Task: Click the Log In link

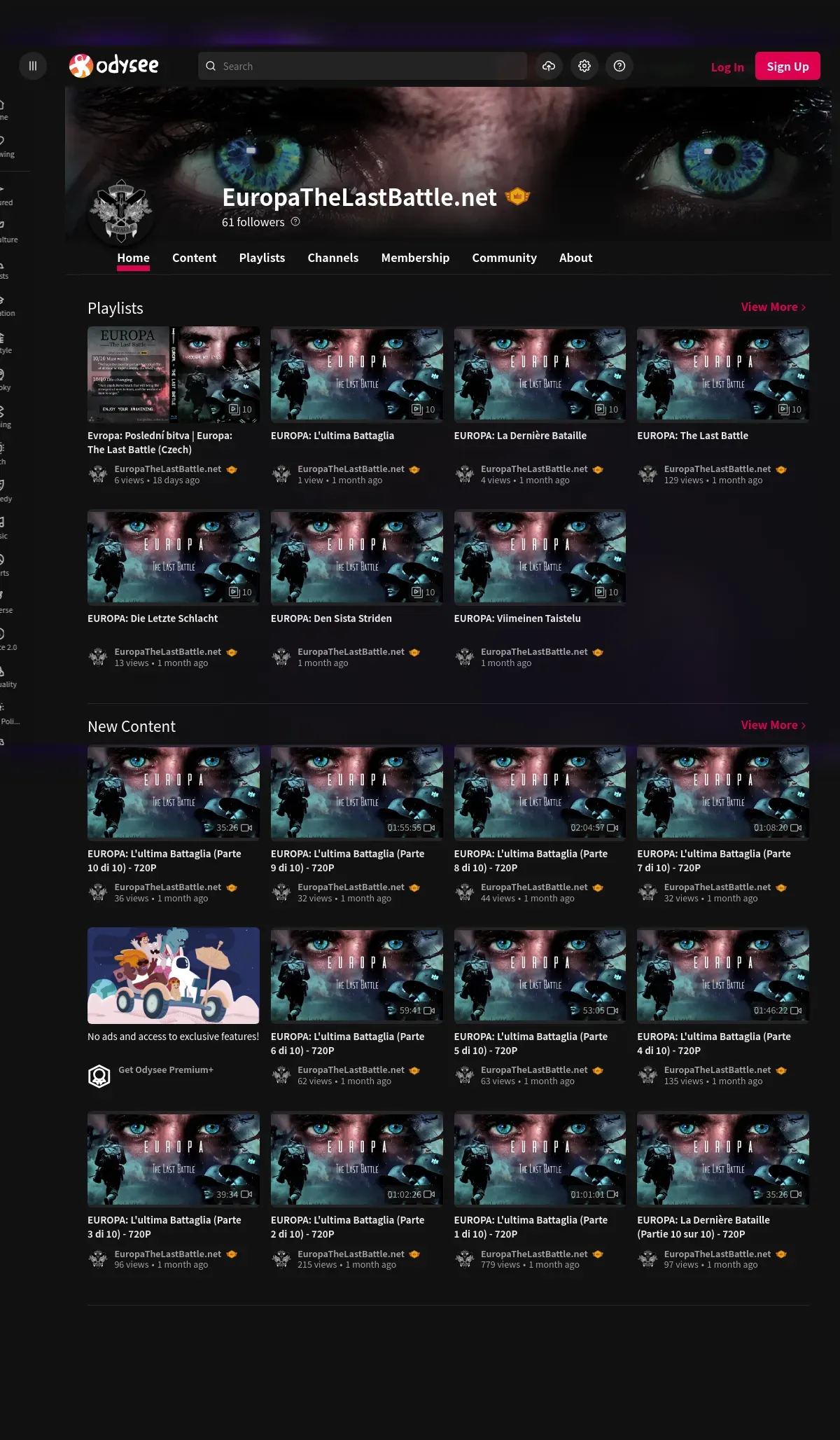Action: click(727, 67)
